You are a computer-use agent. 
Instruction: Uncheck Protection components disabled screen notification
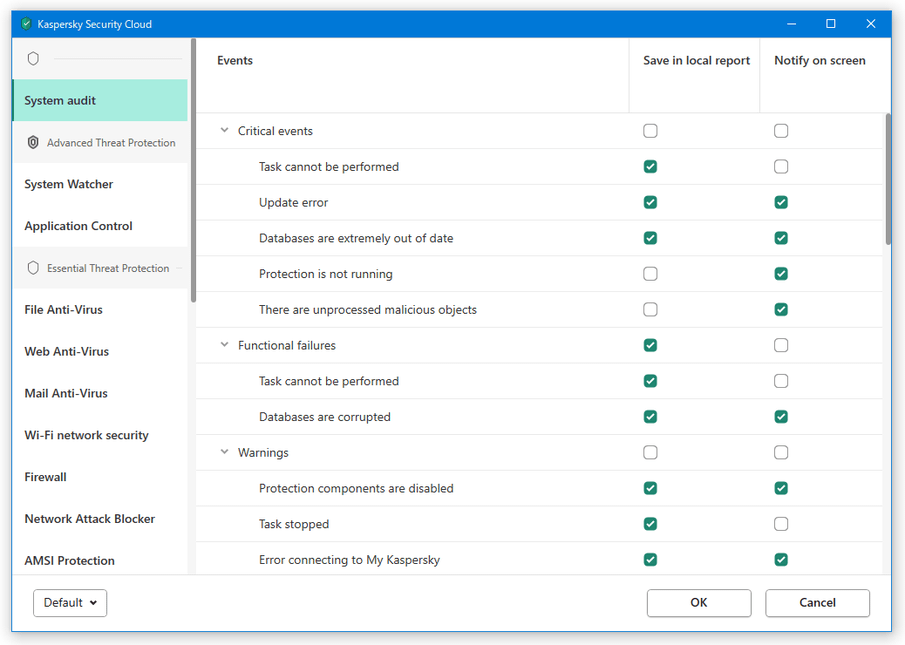pos(781,489)
